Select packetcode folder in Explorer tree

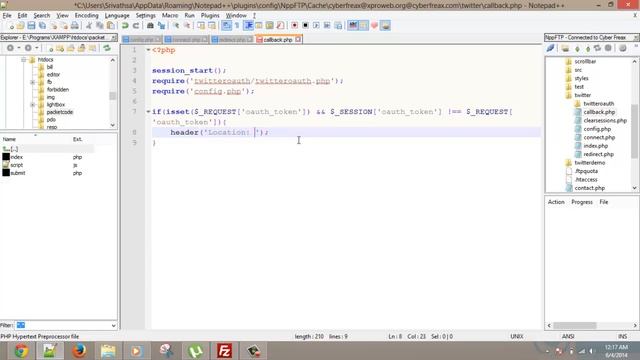click(60, 112)
